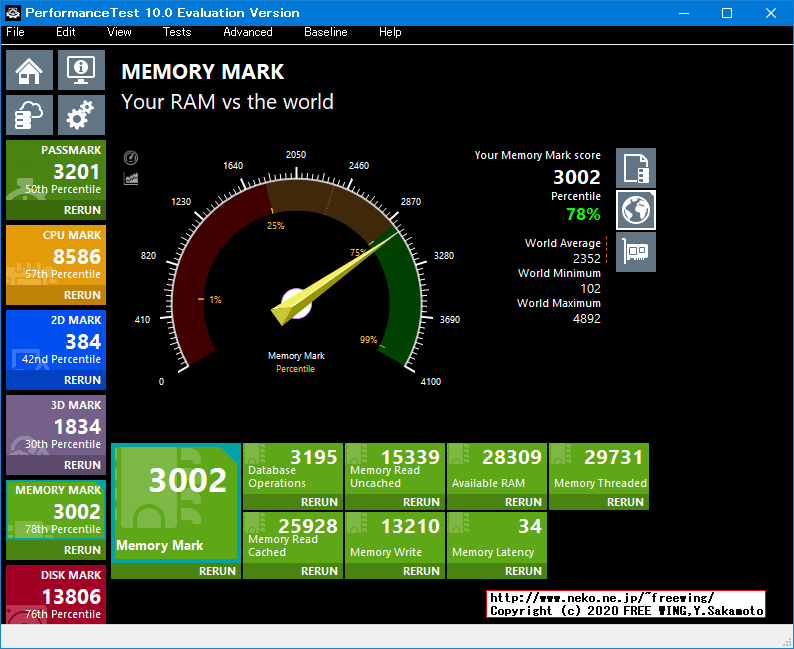Open the cloud baseline manager icon

point(30,116)
